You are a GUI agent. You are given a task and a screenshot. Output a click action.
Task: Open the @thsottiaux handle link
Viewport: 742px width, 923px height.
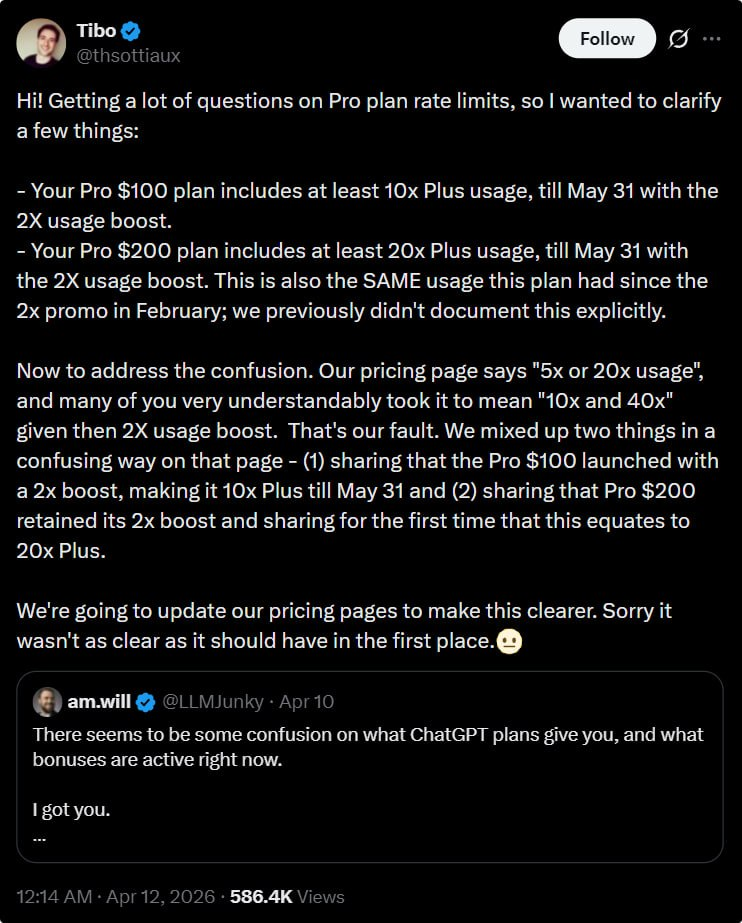(128, 56)
